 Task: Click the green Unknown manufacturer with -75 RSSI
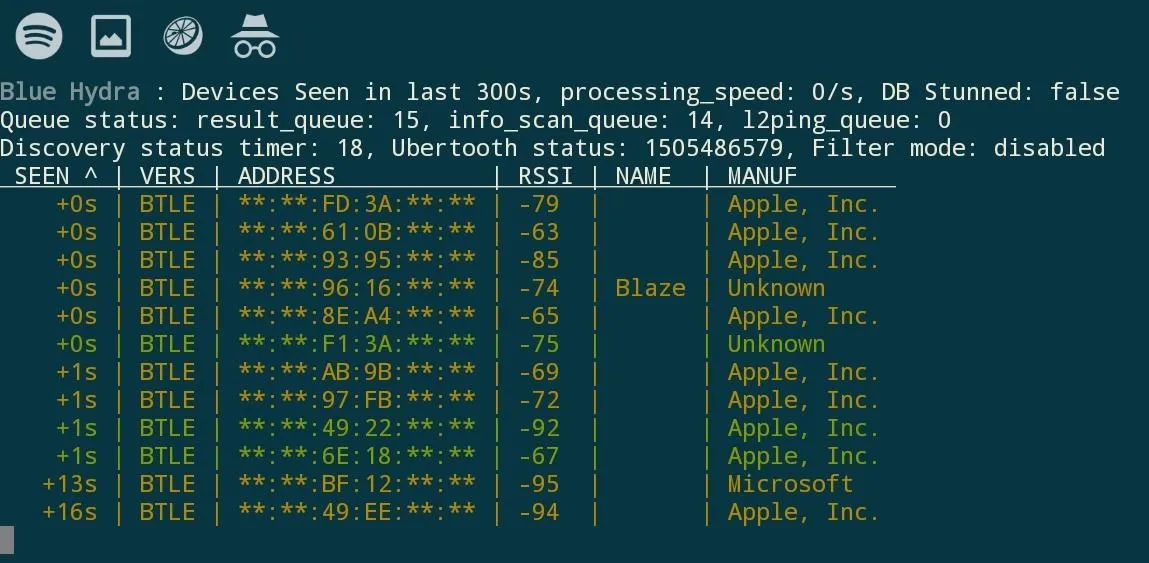click(776, 344)
